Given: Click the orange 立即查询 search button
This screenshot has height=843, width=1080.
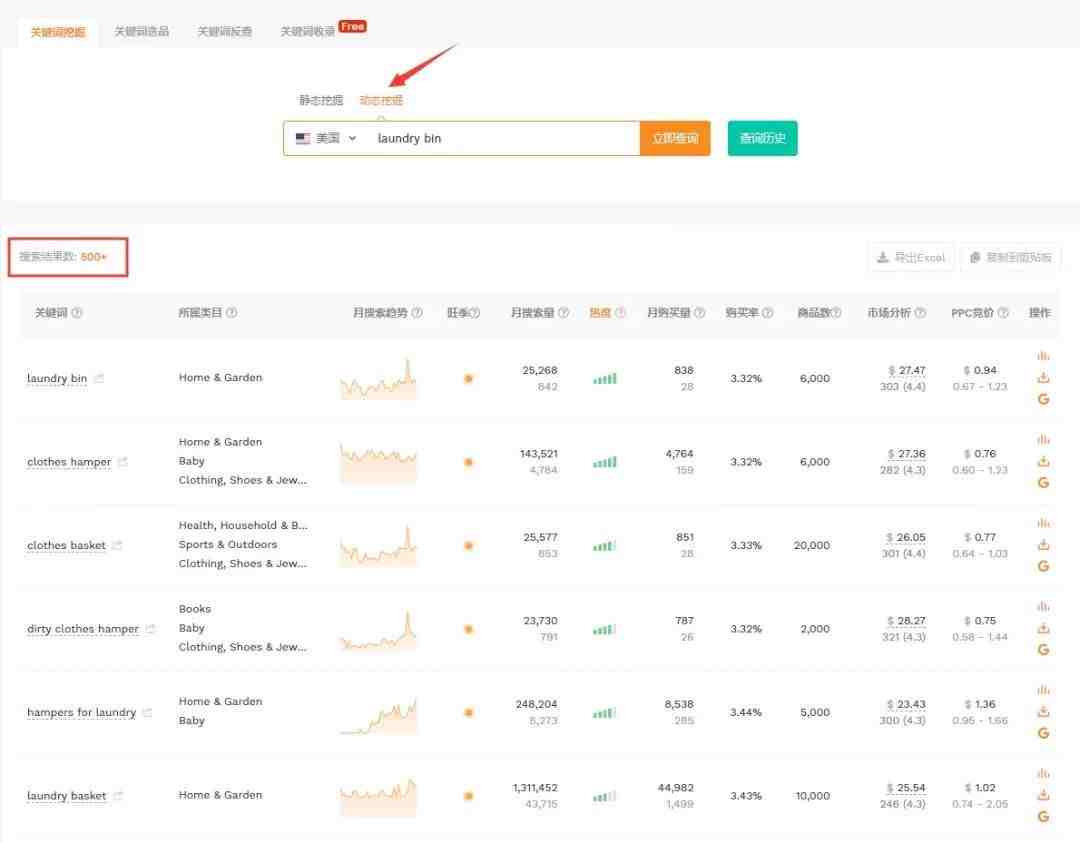Looking at the screenshot, I should coord(675,139).
